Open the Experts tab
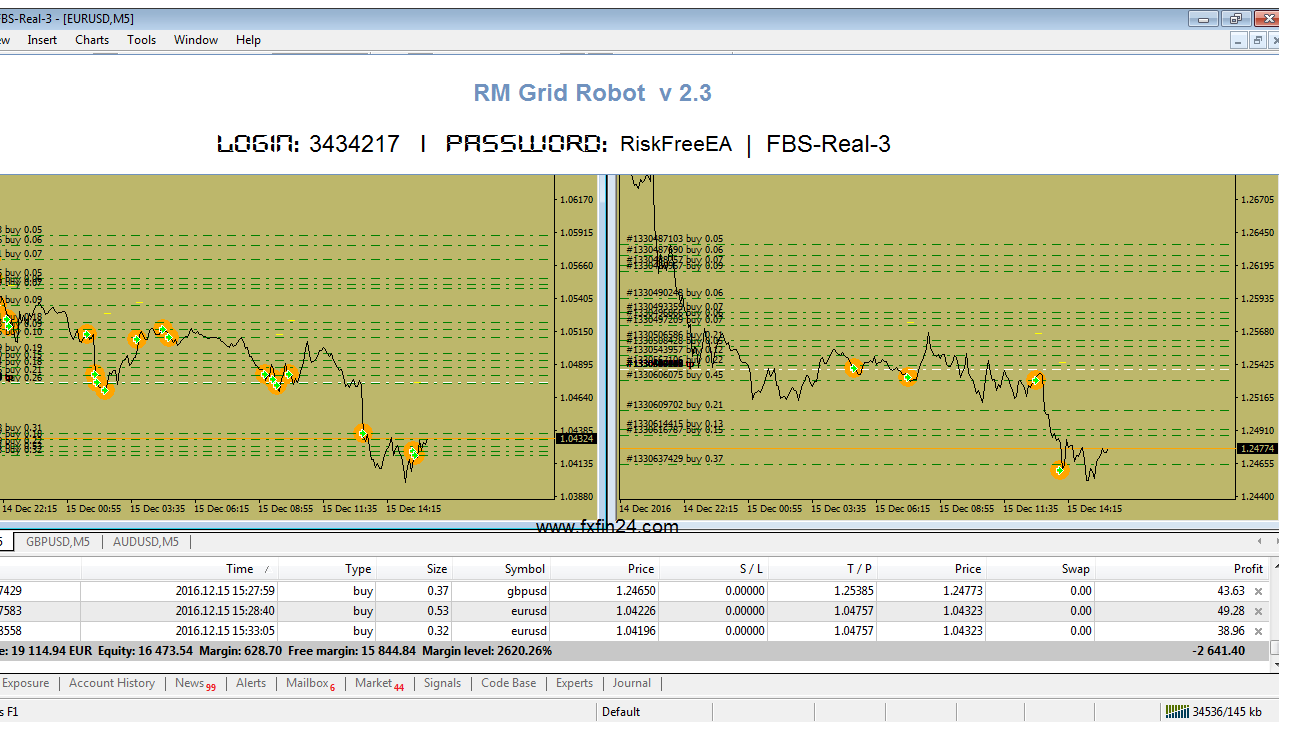1289x735 pixels. (x=574, y=683)
